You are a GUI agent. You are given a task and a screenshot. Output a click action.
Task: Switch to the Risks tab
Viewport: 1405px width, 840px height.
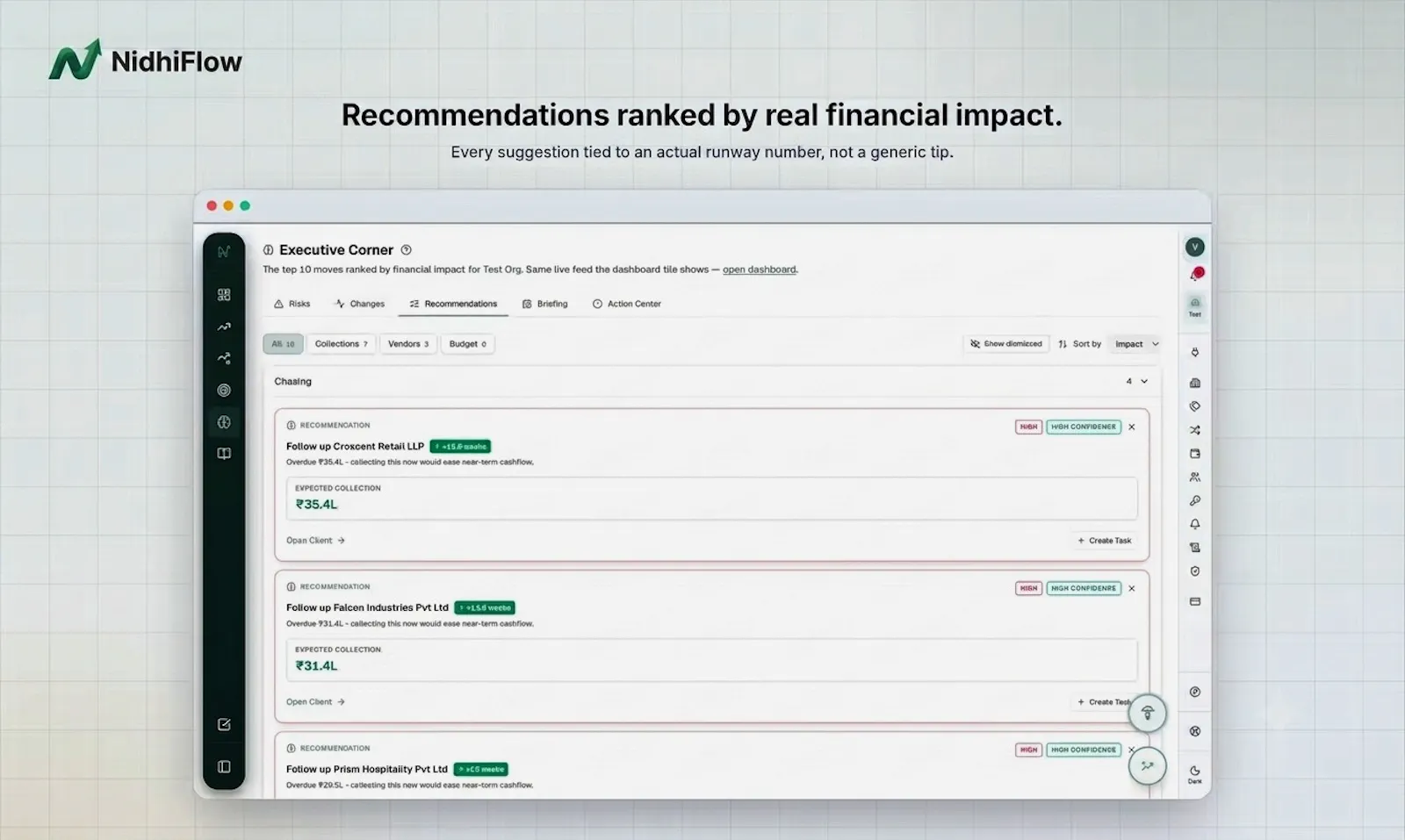pos(292,304)
